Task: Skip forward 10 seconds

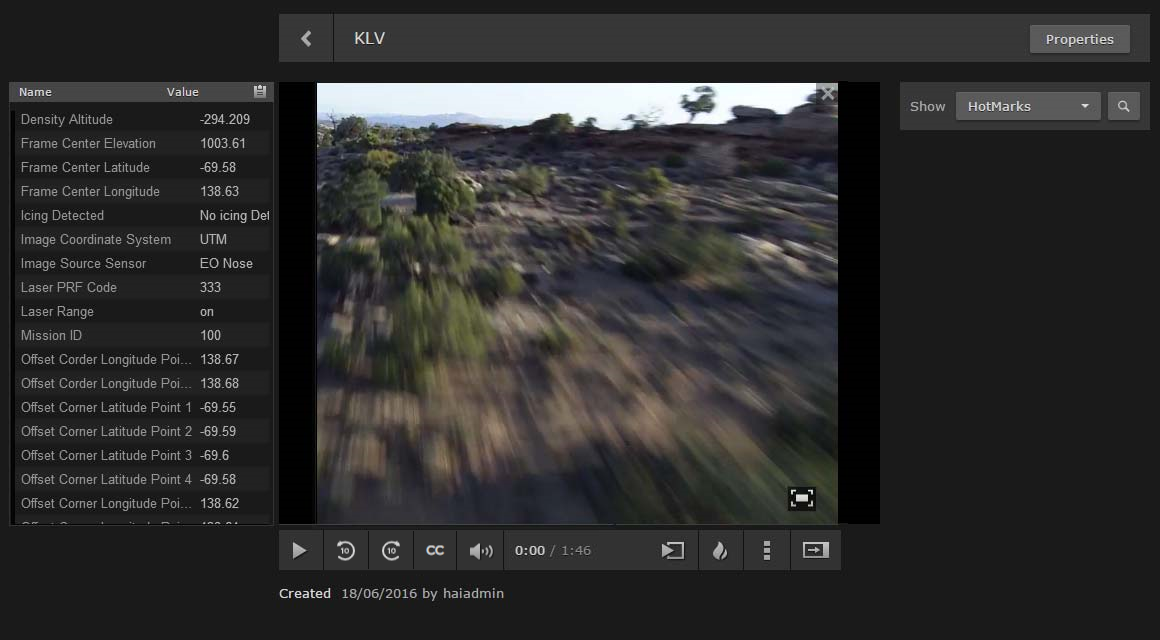Action: click(x=391, y=550)
